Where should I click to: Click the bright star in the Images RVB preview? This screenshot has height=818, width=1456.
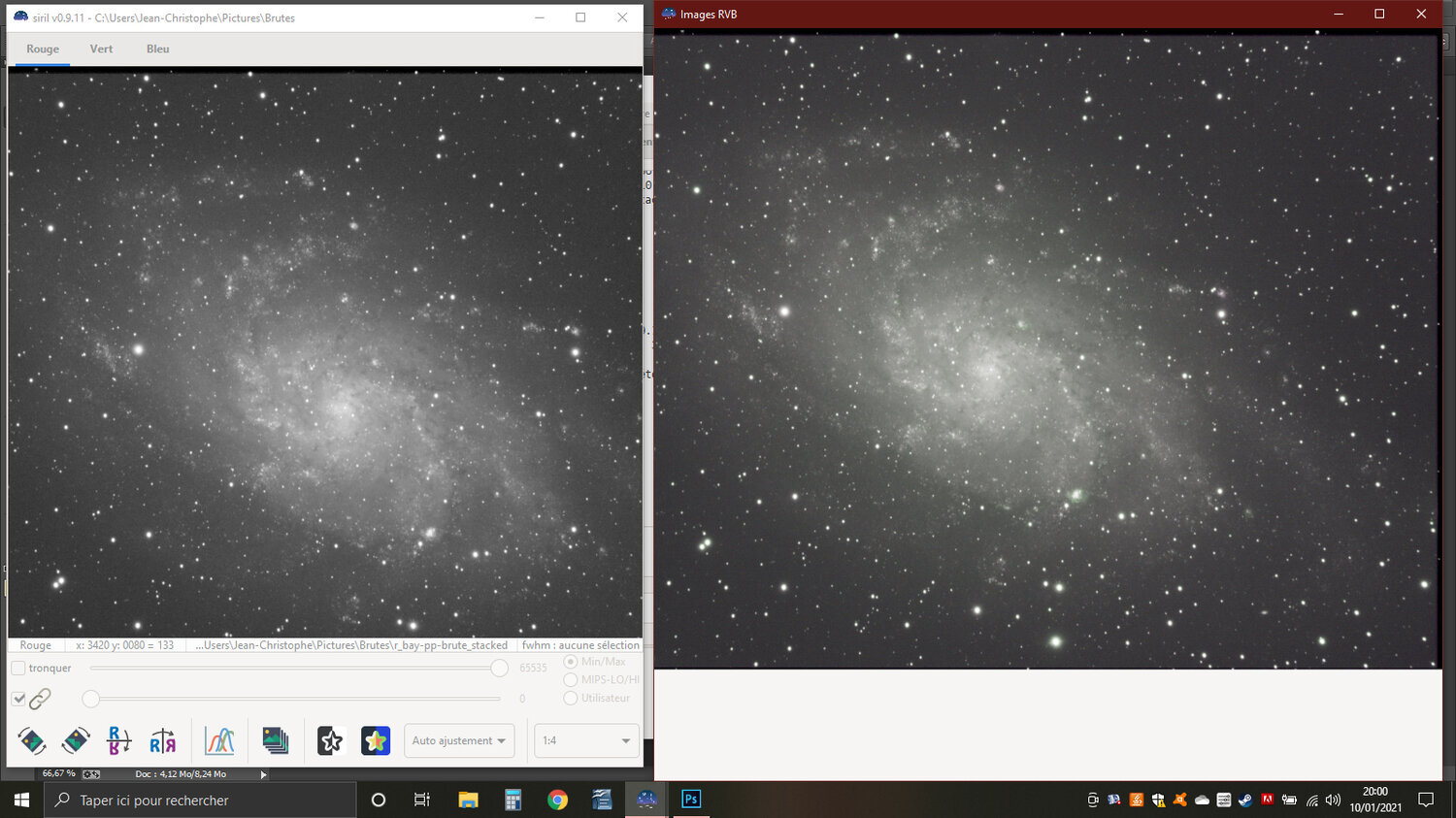coord(1055,641)
